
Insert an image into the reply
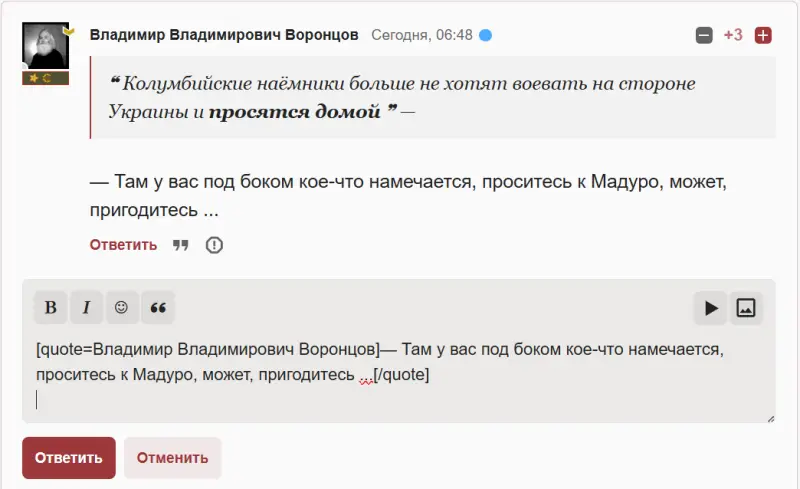[x=745, y=308]
